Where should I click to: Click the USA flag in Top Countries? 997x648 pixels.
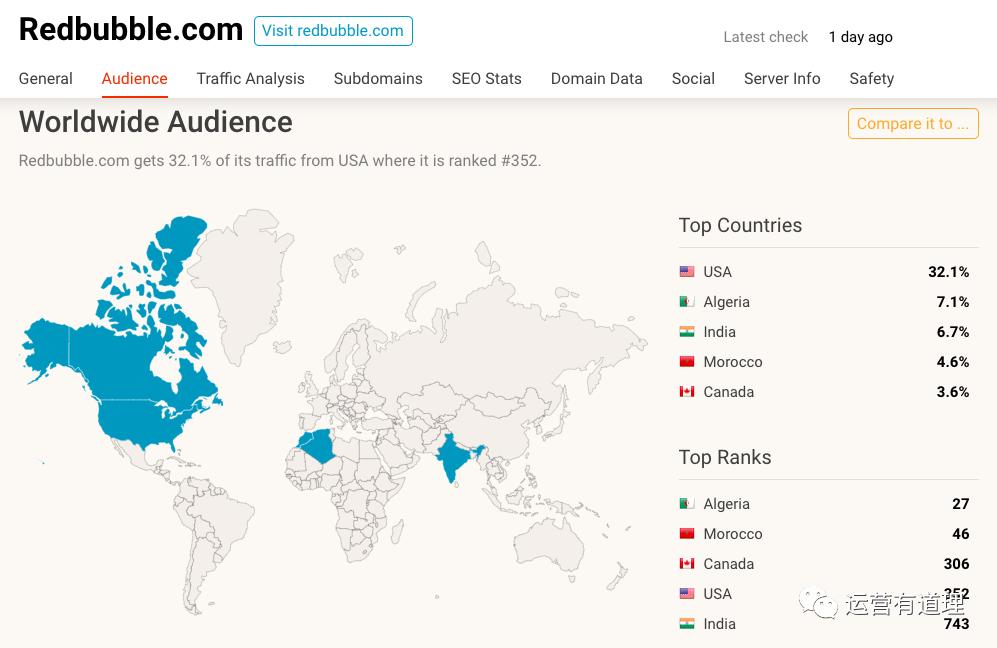pyautogui.click(x=687, y=272)
